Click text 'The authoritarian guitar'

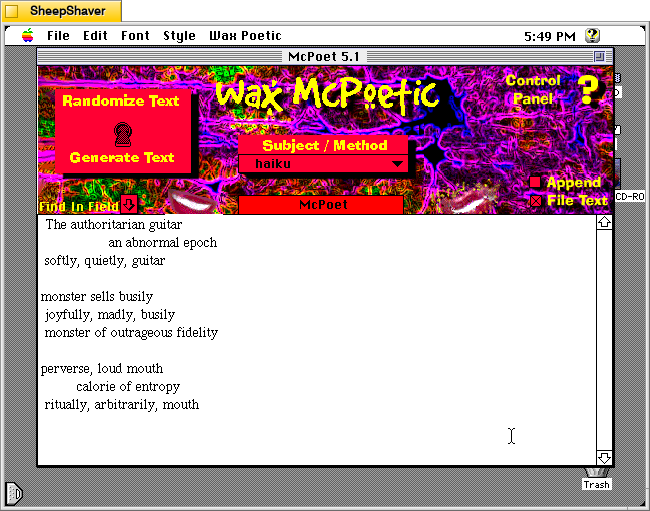(x=114, y=225)
